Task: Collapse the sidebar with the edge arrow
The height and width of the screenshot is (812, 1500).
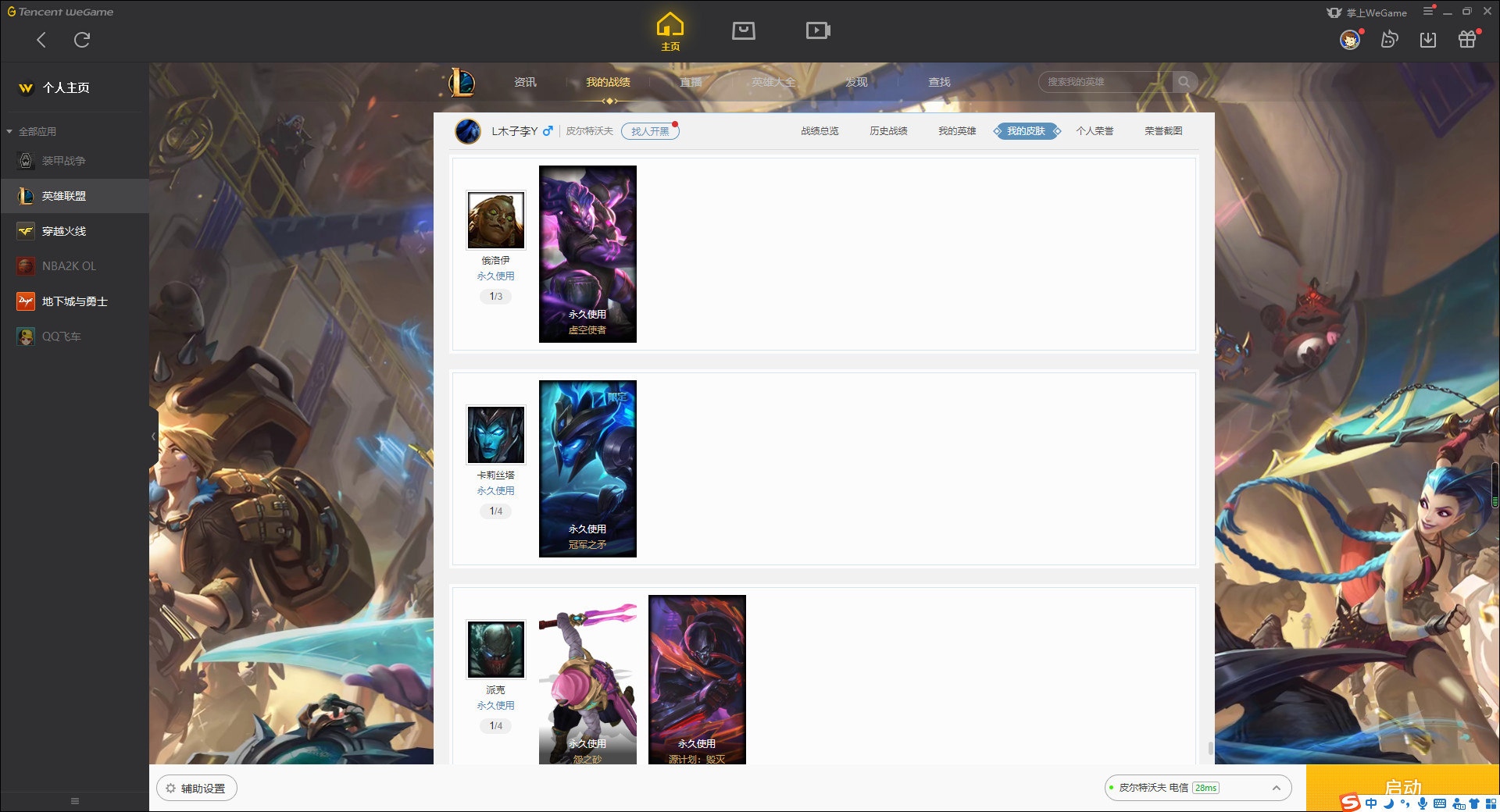Action: point(153,436)
